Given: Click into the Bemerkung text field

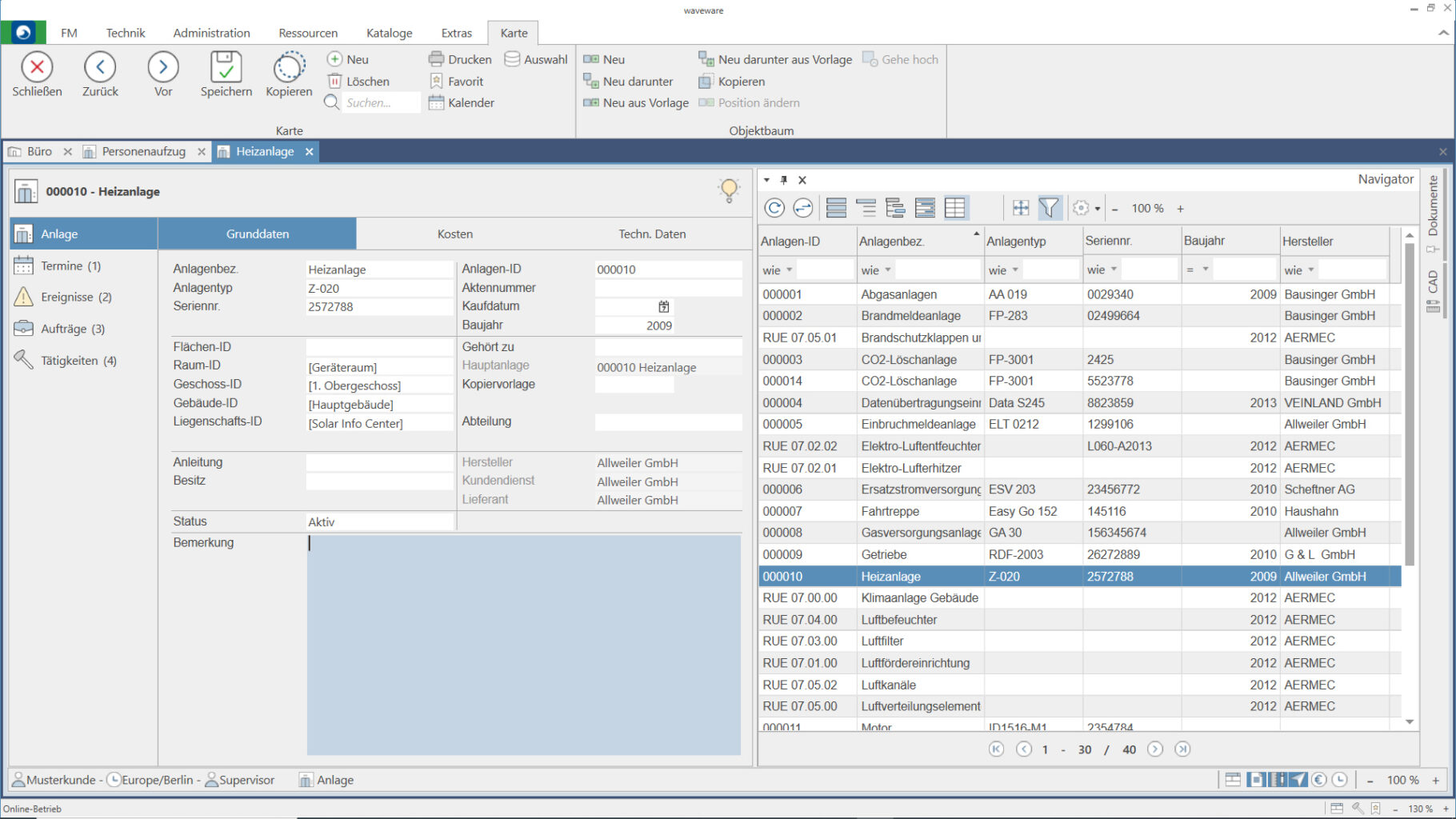Looking at the screenshot, I should (x=523, y=644).
